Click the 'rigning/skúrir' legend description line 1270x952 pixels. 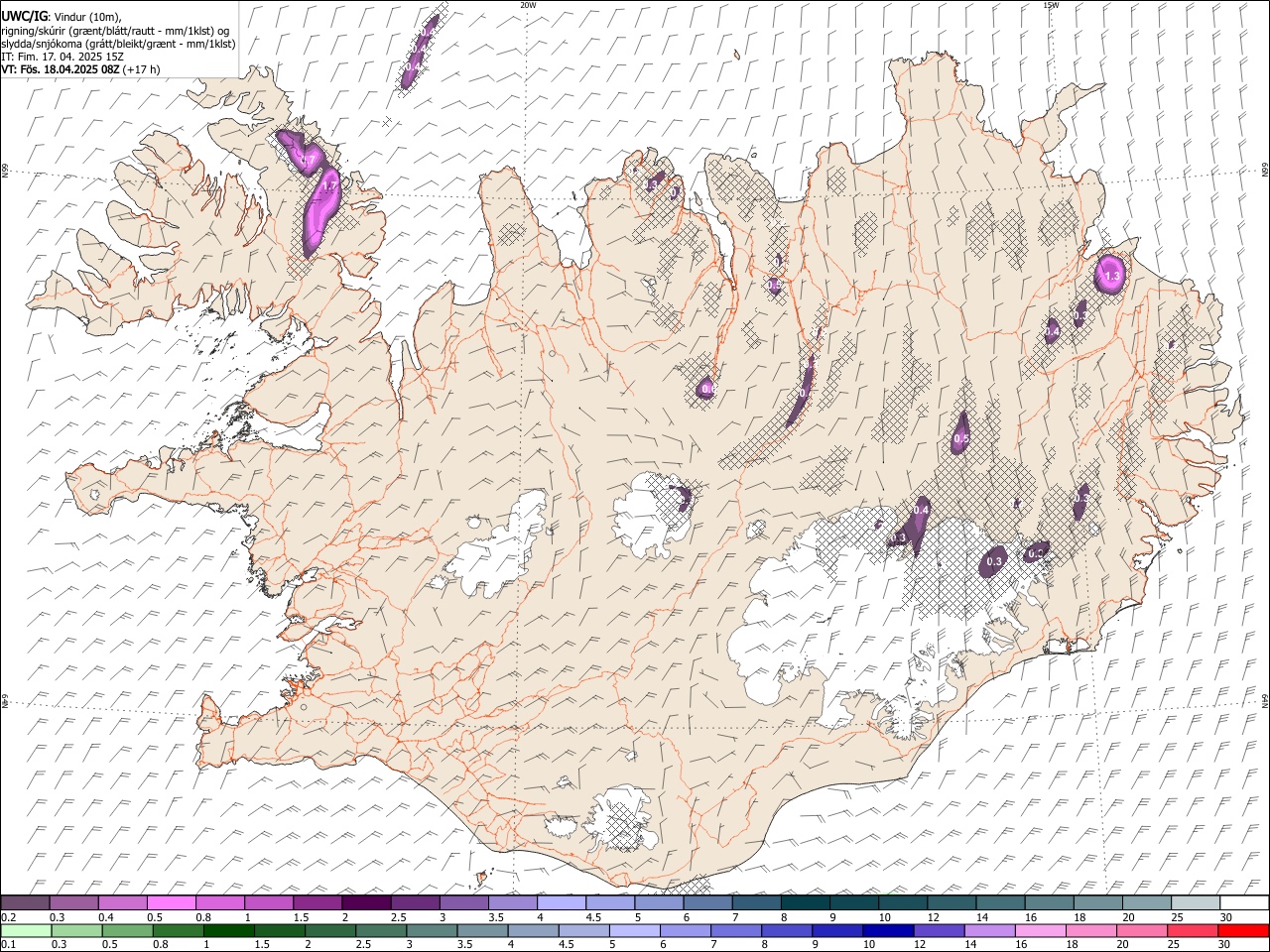tap(115, 31)
